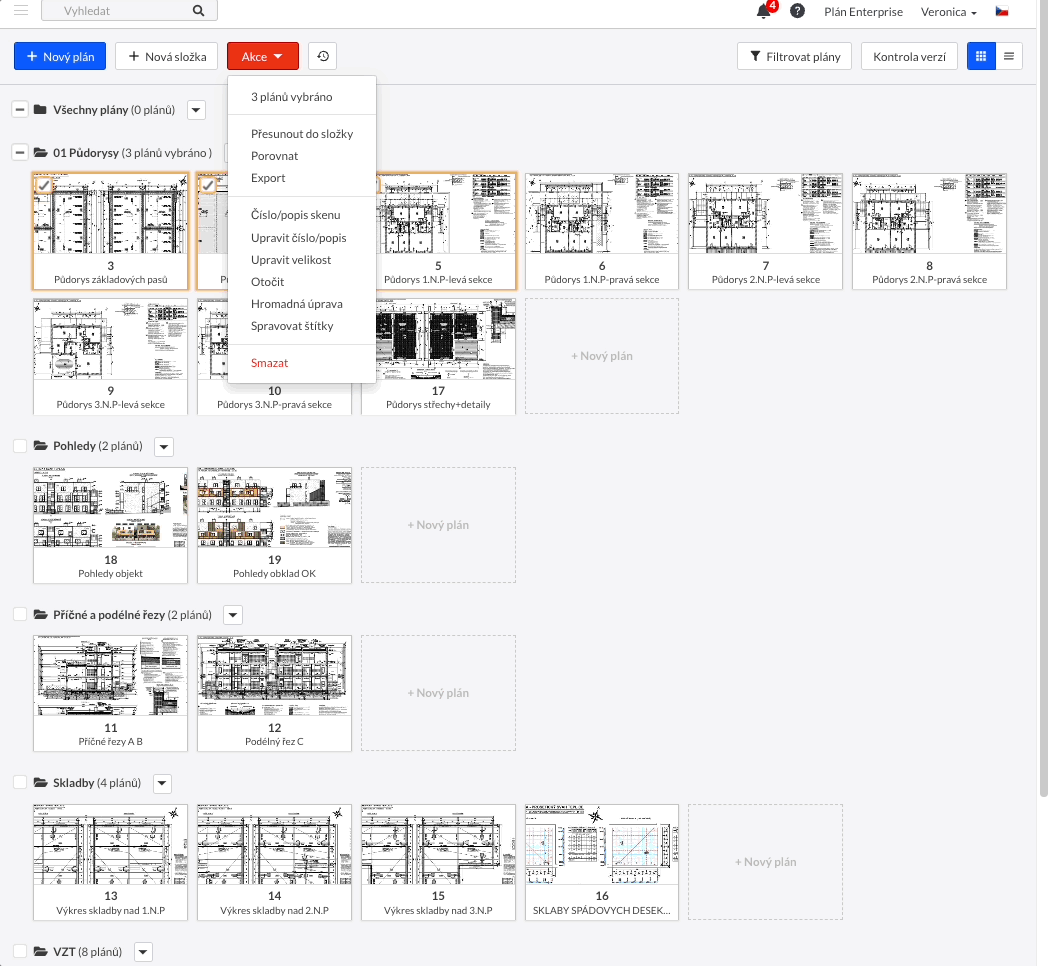Open Všechny plány folder dropdown arrow

[196, 110]
